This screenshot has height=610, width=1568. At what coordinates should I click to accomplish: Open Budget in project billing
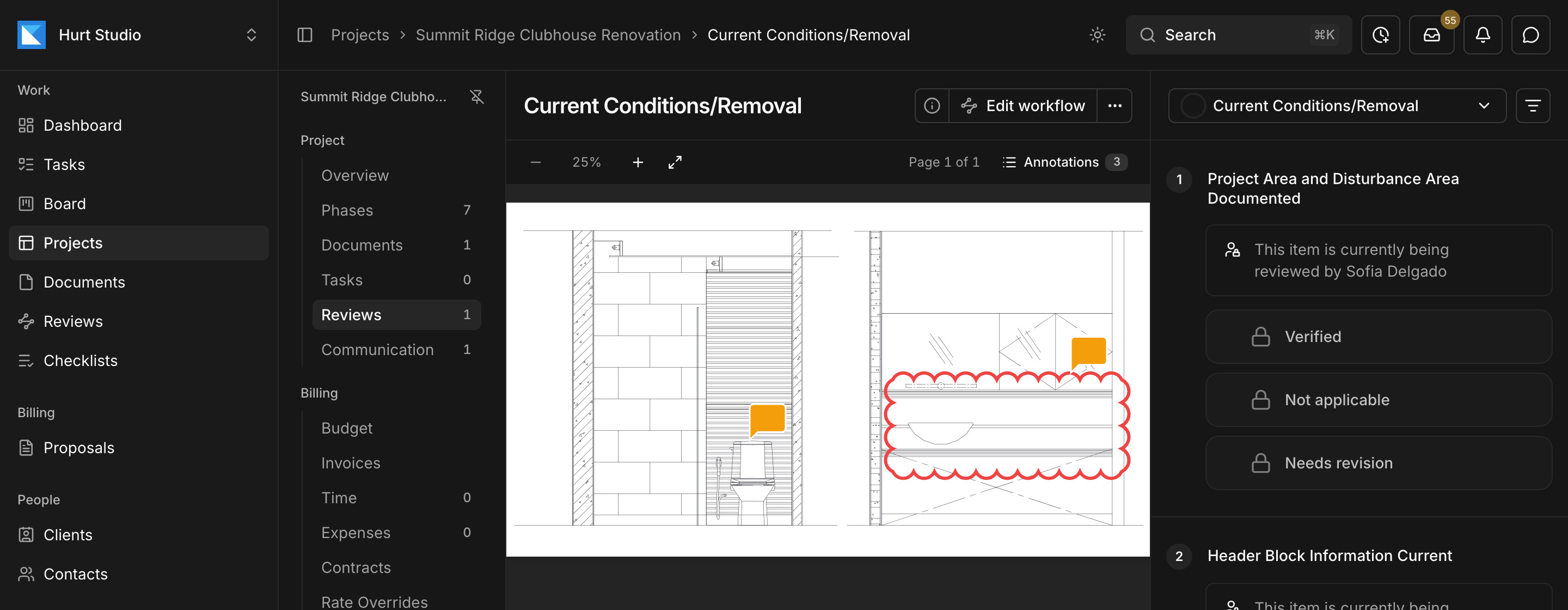pos(396,428)
